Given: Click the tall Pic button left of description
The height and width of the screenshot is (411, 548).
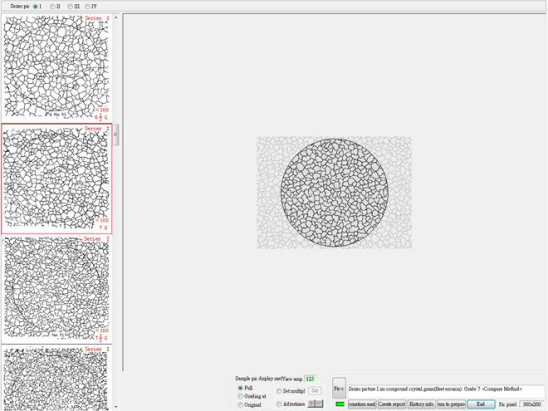Looking at the screenshot, I should (339, 388).
